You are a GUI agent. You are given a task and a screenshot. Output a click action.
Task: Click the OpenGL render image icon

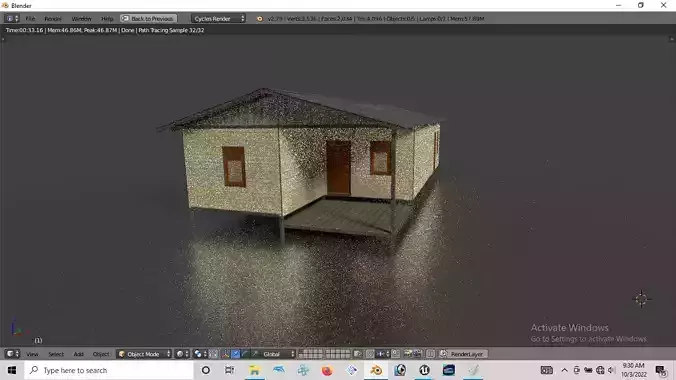point(407,354)
